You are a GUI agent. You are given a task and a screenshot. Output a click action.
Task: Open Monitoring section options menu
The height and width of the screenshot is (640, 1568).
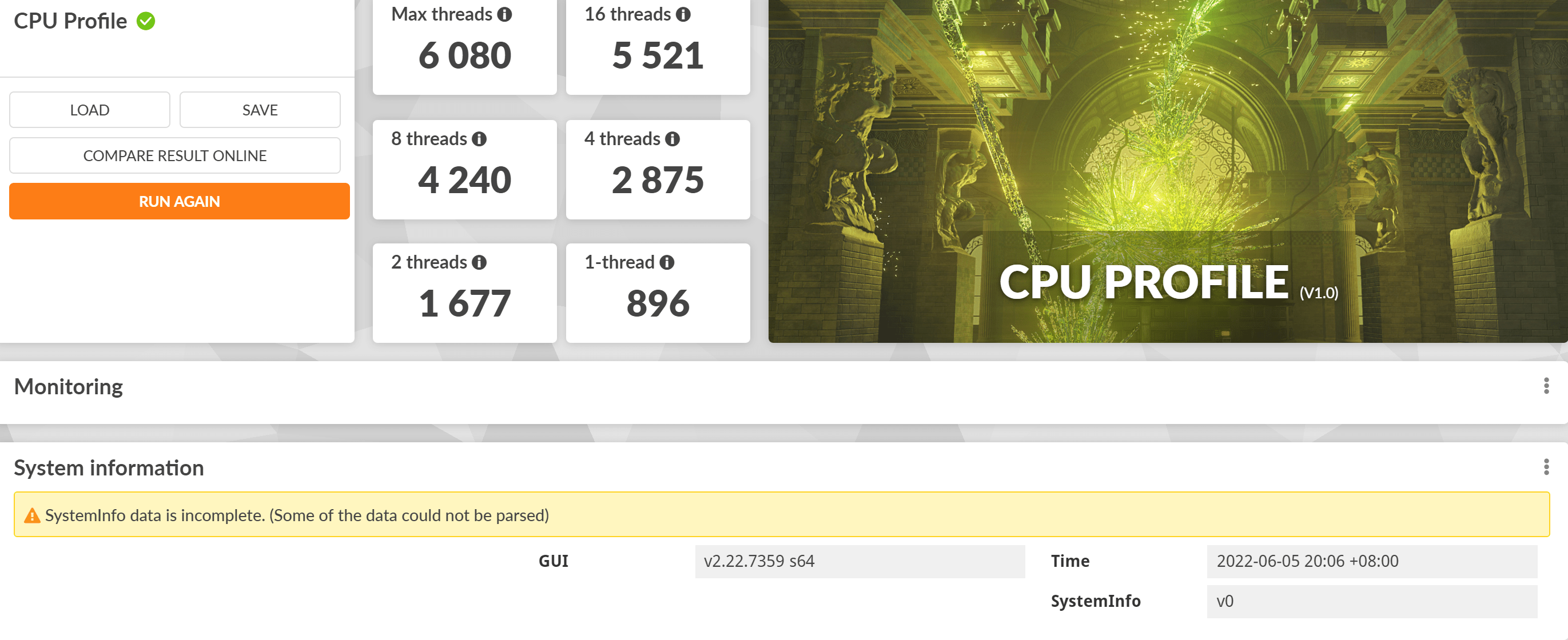(1546, 386)
